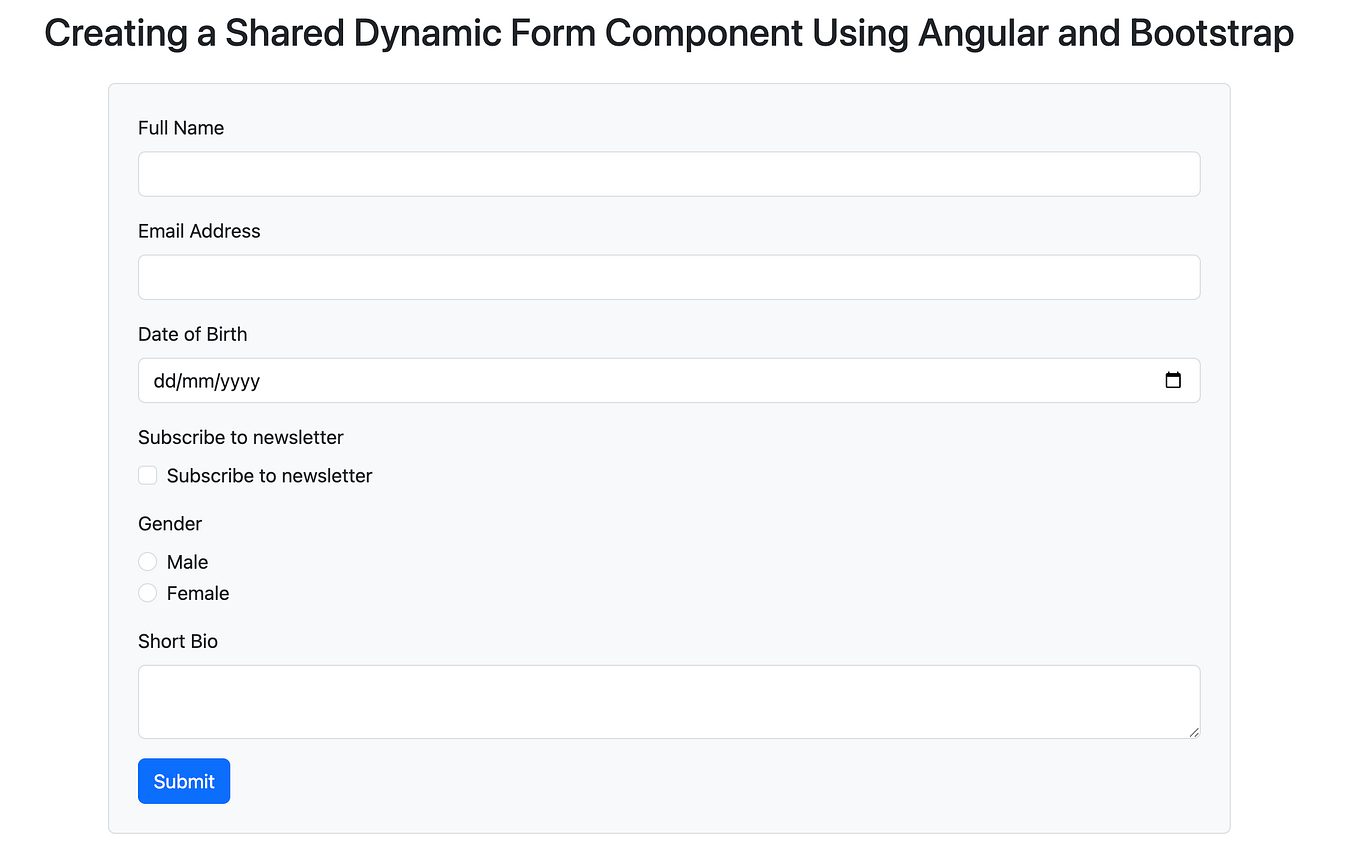Open the calendar picker icon in Date of Birth
Screen dimensions: 1358x864
[1173, 380]
